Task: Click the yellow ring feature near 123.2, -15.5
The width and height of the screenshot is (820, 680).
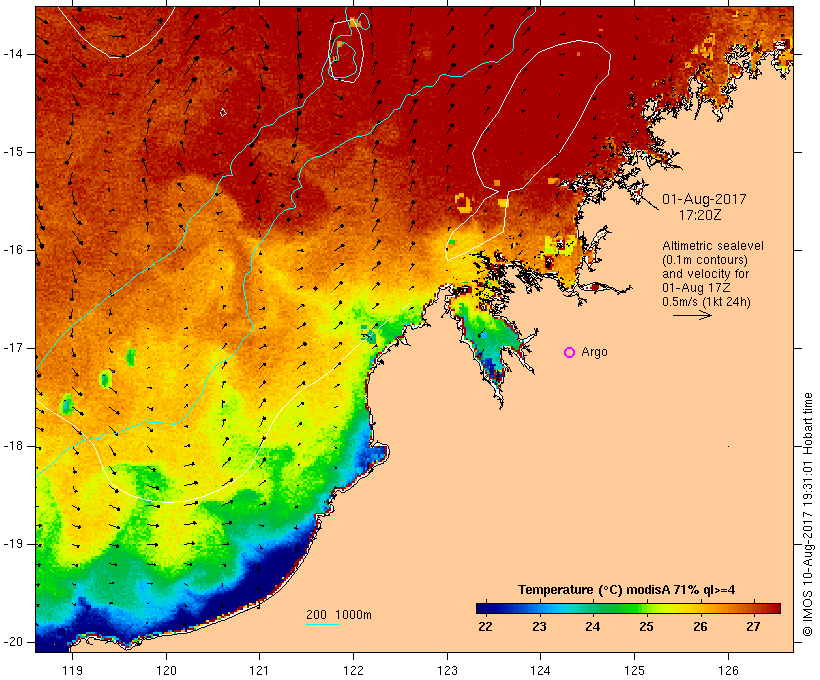Action: (463, 202)
